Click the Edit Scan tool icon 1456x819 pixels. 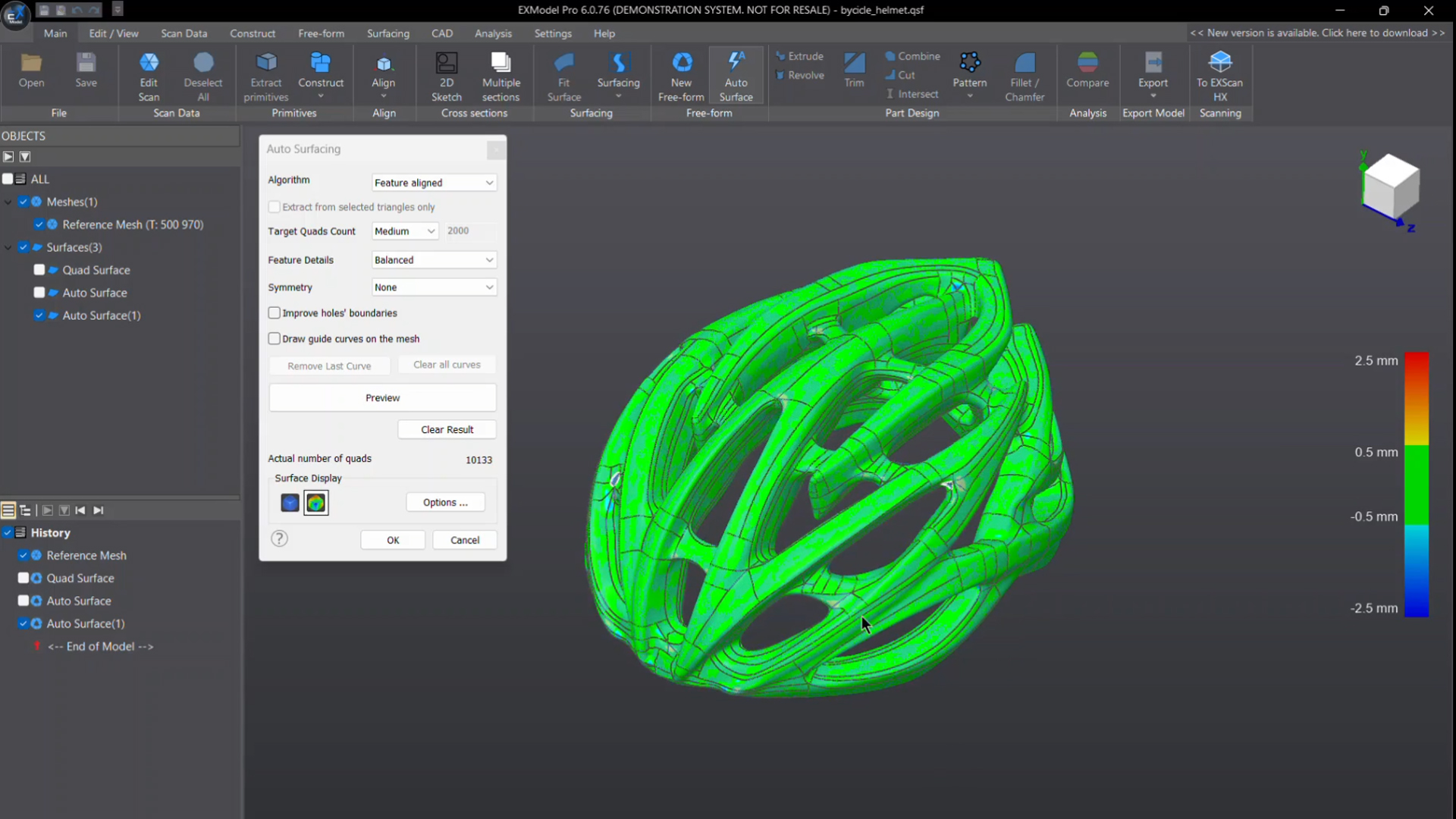[149, 63]
